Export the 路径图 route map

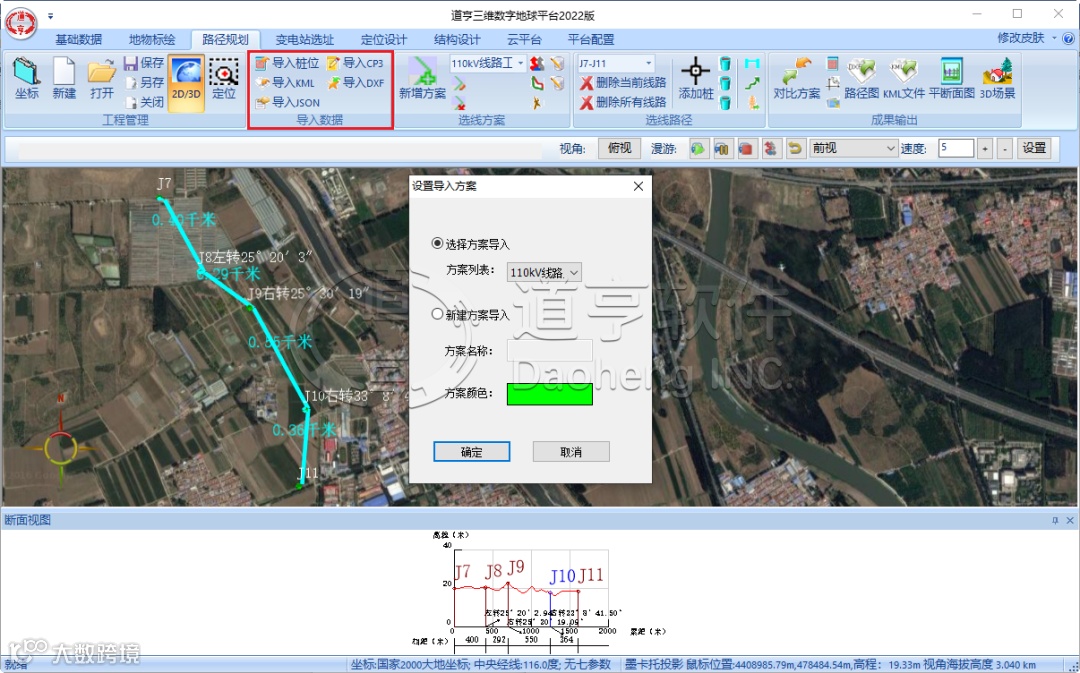pyautogui.click(x=862, y=79)
